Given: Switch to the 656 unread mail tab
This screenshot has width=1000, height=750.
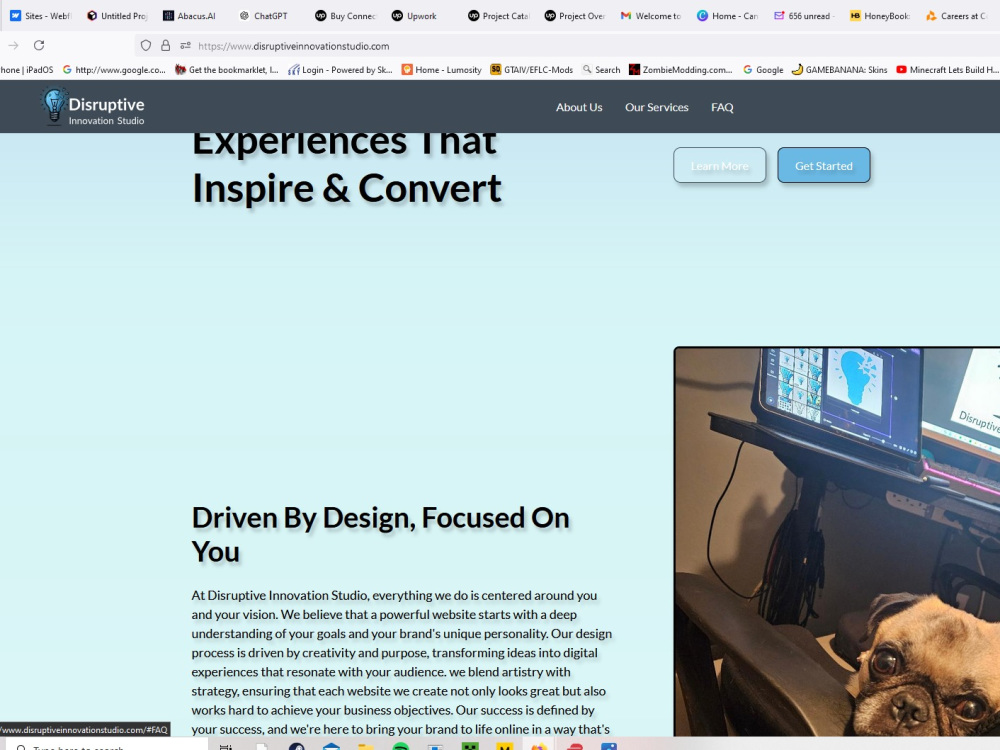Looking at the screenshot, I should click(805, 16).
